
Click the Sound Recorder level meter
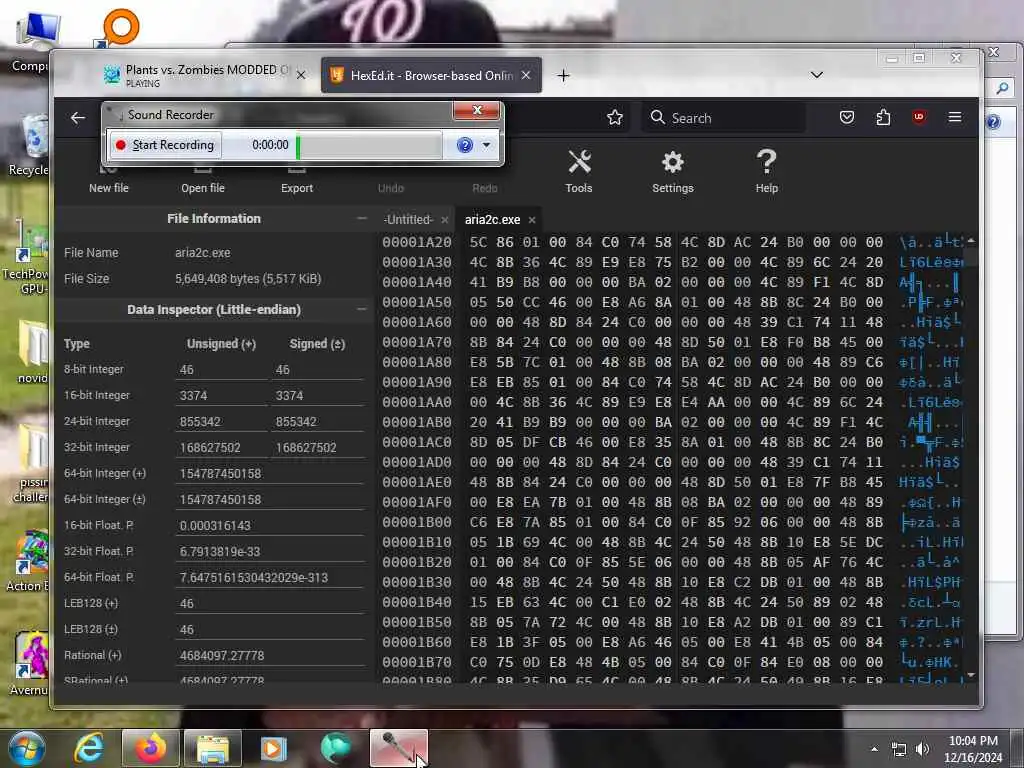[369, 145]
